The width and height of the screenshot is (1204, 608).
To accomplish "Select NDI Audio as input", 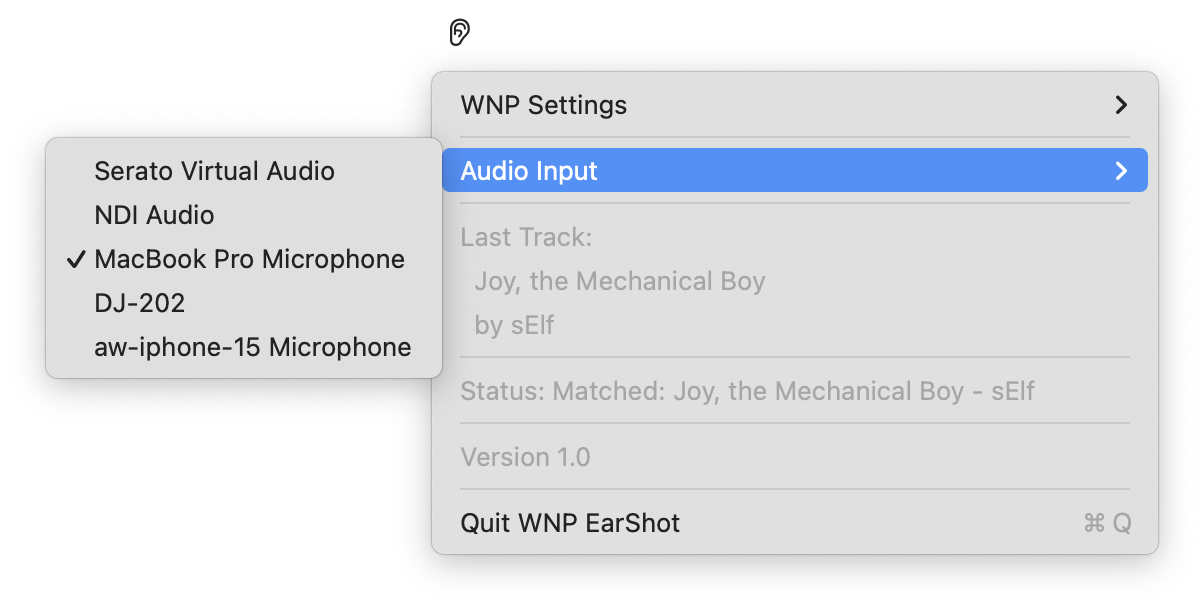I will pyautogui.click(x=244, y=215).
